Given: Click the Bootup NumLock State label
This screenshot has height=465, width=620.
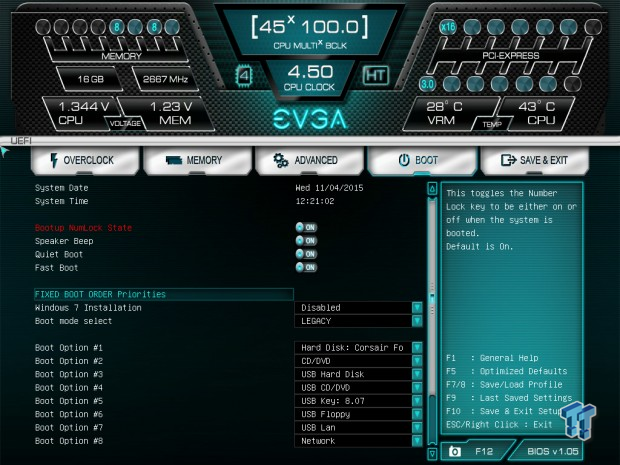Looking at the screenshot, I should point(83,228).
